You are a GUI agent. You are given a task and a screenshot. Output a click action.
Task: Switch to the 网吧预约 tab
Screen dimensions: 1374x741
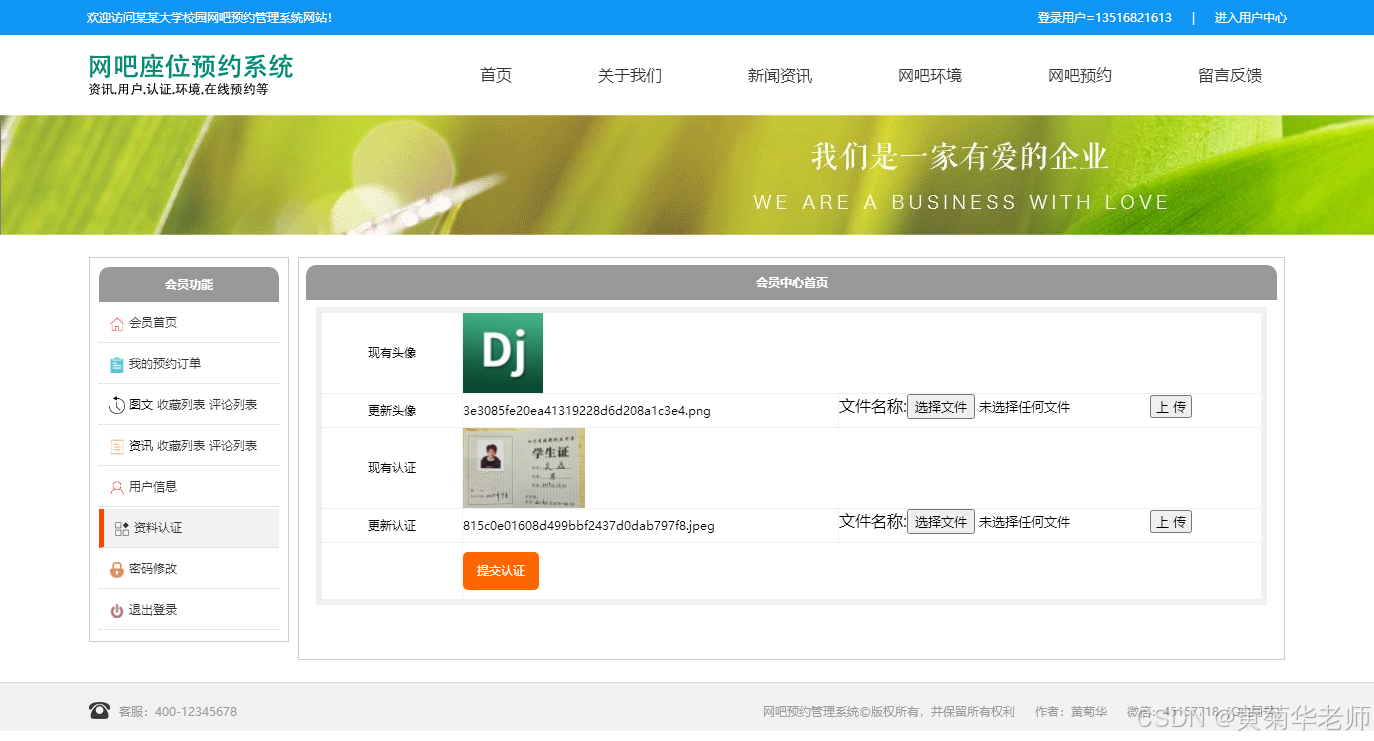pyautogui.click(x=1079, y=74)
